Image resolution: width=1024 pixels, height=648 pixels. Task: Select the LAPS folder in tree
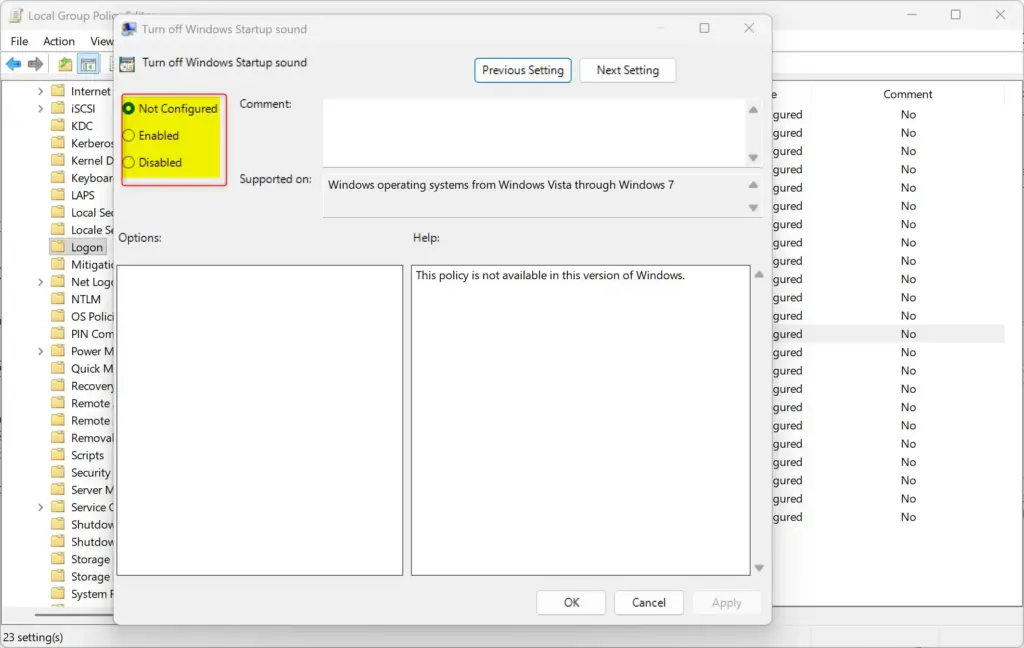coord(82,195)
